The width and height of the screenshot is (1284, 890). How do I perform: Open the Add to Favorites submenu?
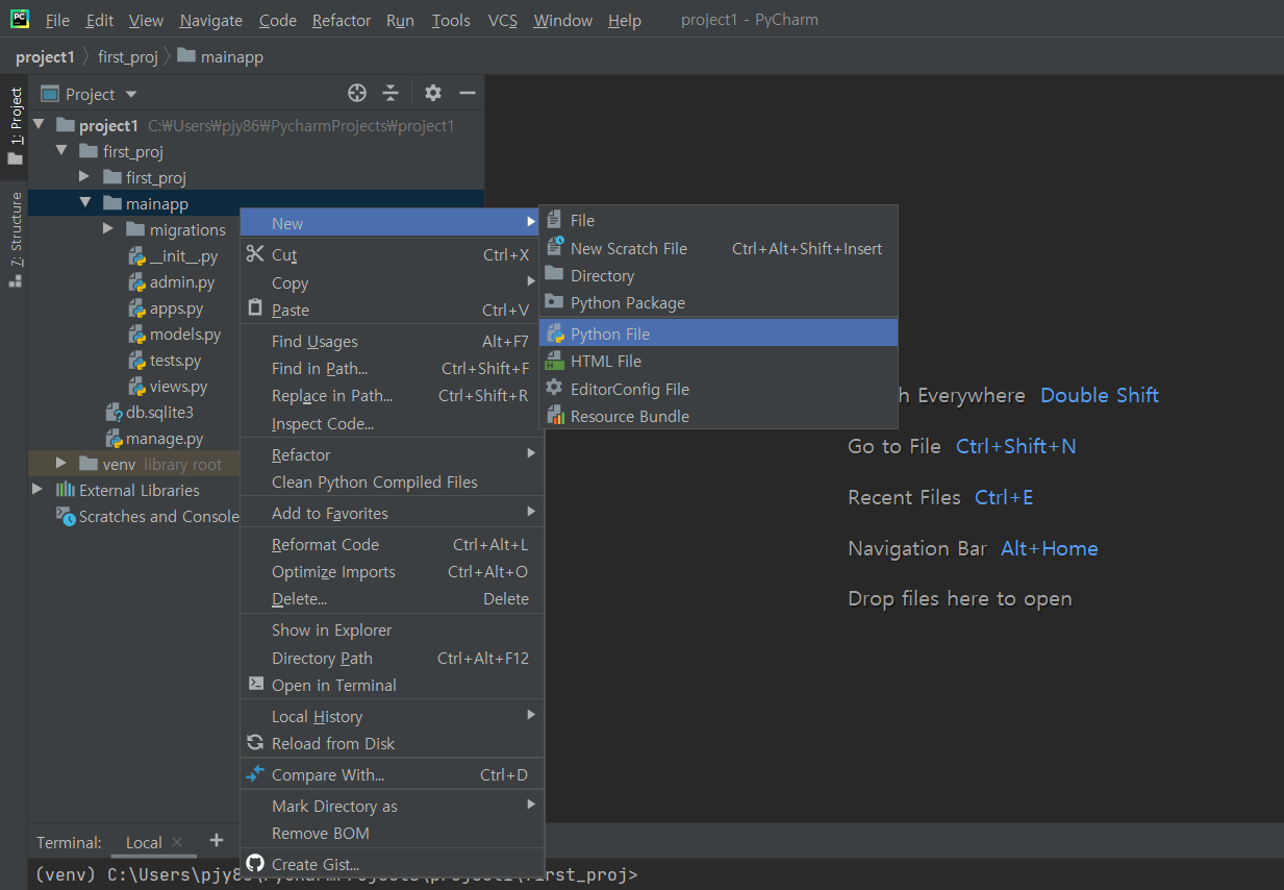tap(392, 513)
